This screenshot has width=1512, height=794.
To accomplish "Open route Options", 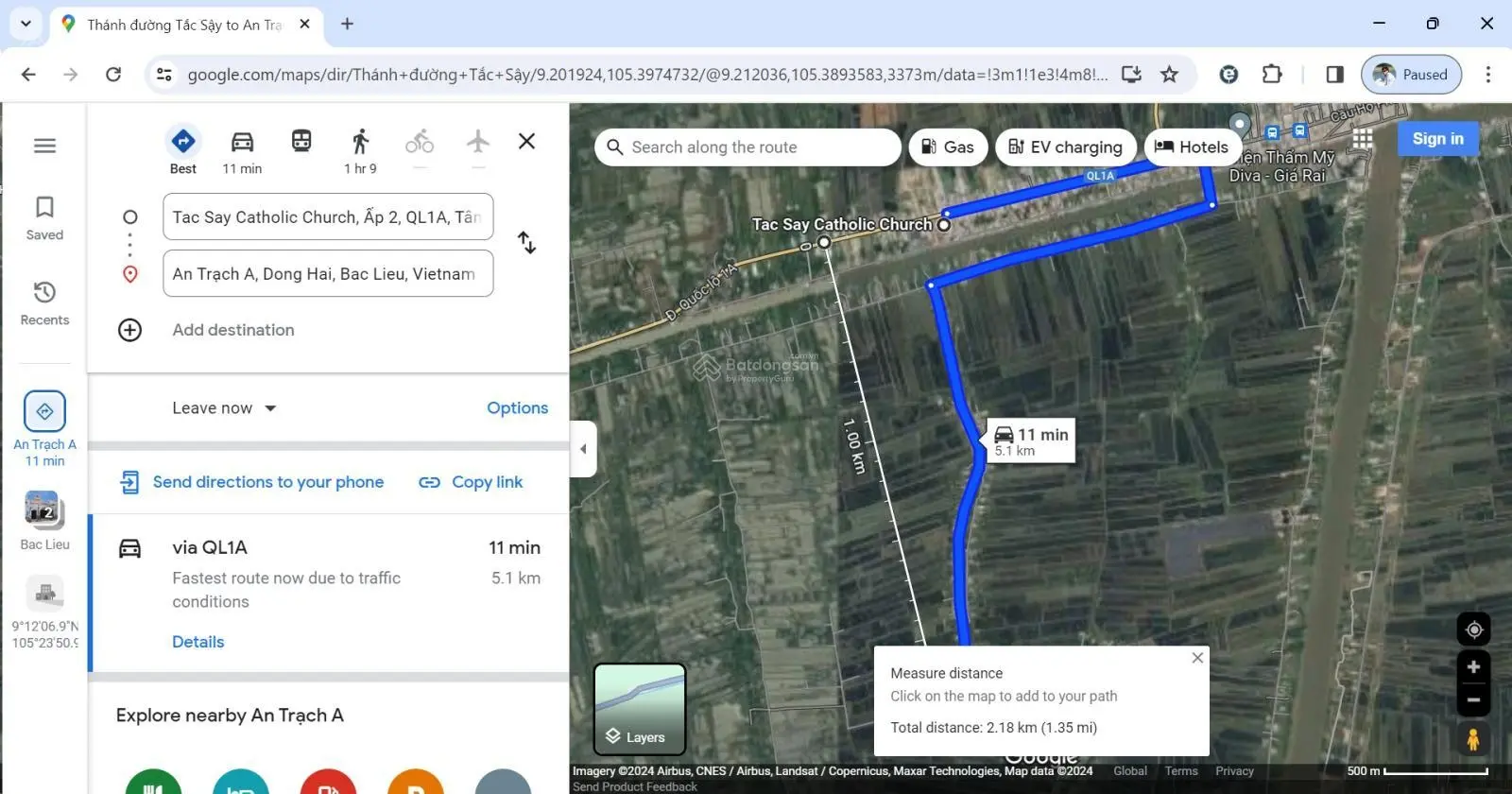I will (x=517, y=408).
